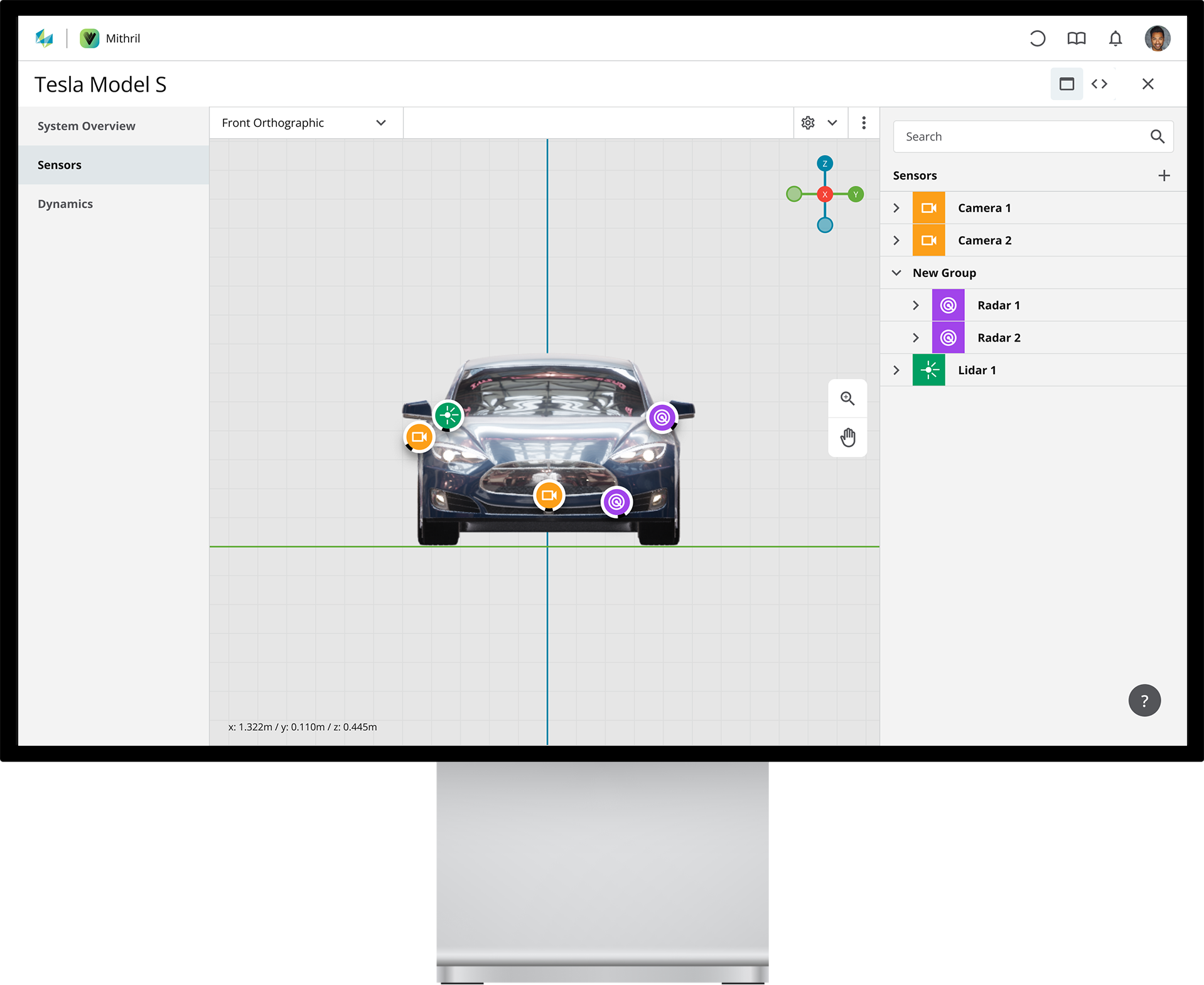The width and height of the screenshot is (1204, 985).
Task: Click the Mithril green logo icon
Action: click(x=90, y=38)
